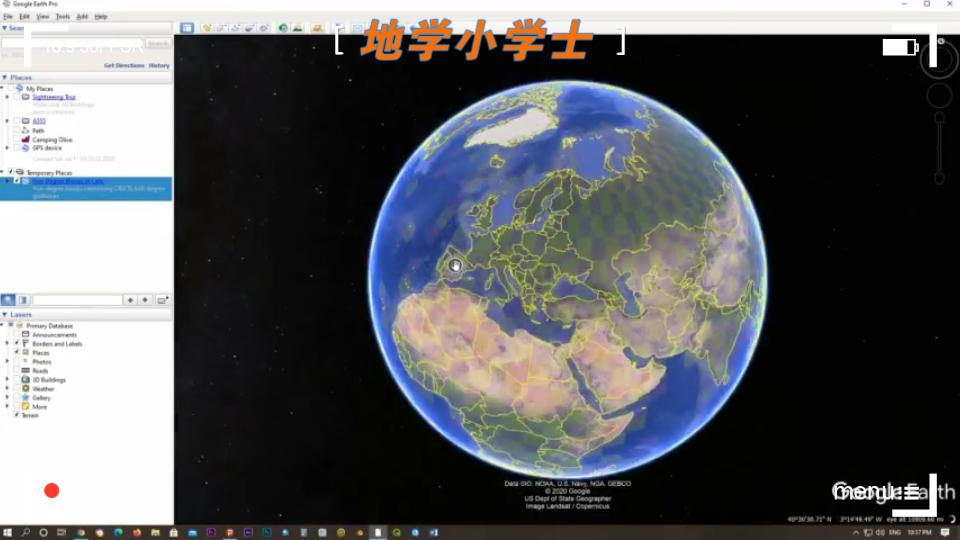Click the Camping Olive placemark icon
Image resolution: width=960 pixels, height=540 pixels.
(x=26, y=140)
